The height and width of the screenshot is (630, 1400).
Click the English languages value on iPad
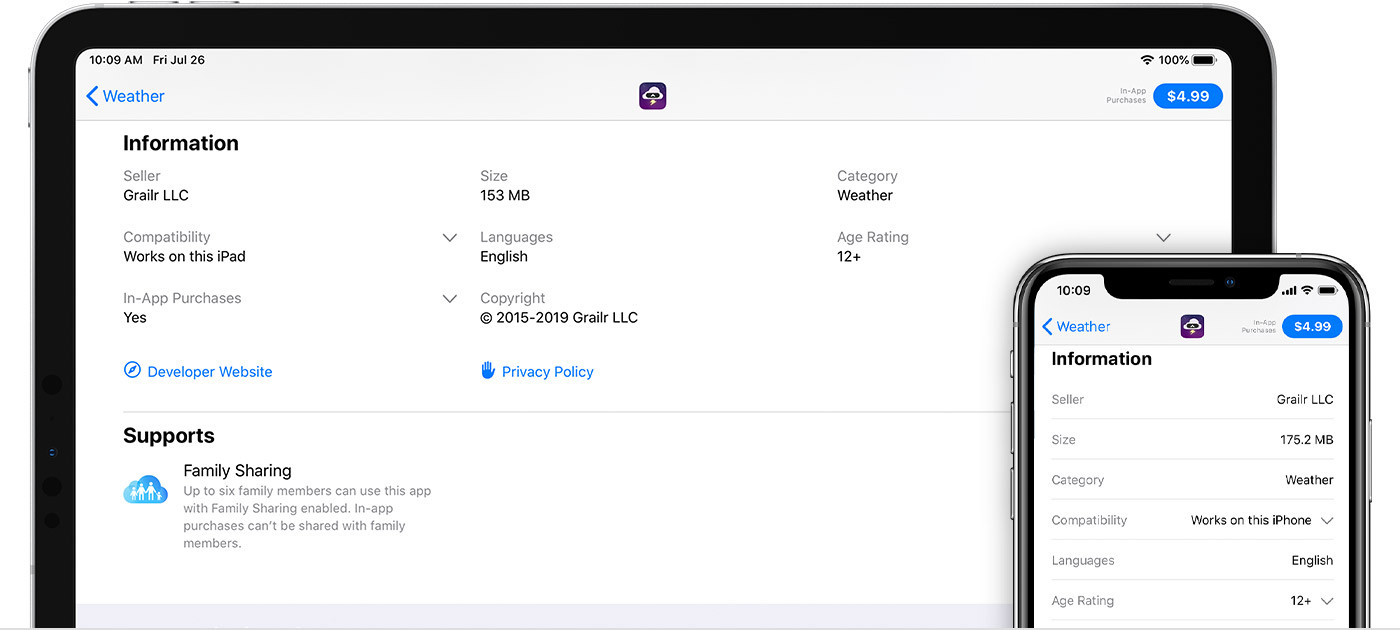(x=504, y=256)
